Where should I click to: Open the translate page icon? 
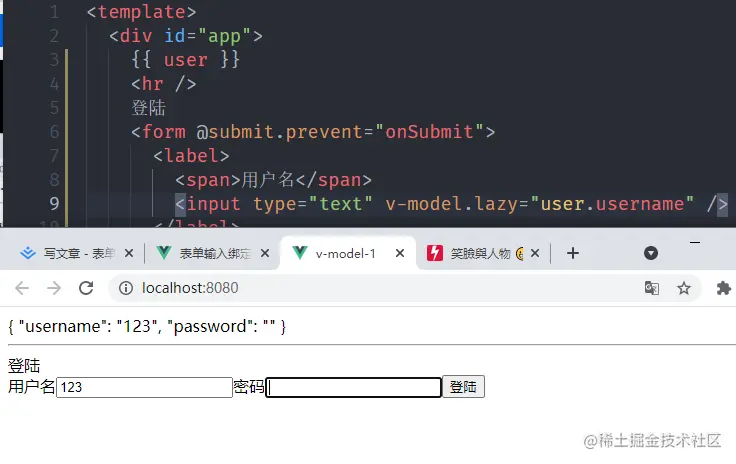point(652,288)
